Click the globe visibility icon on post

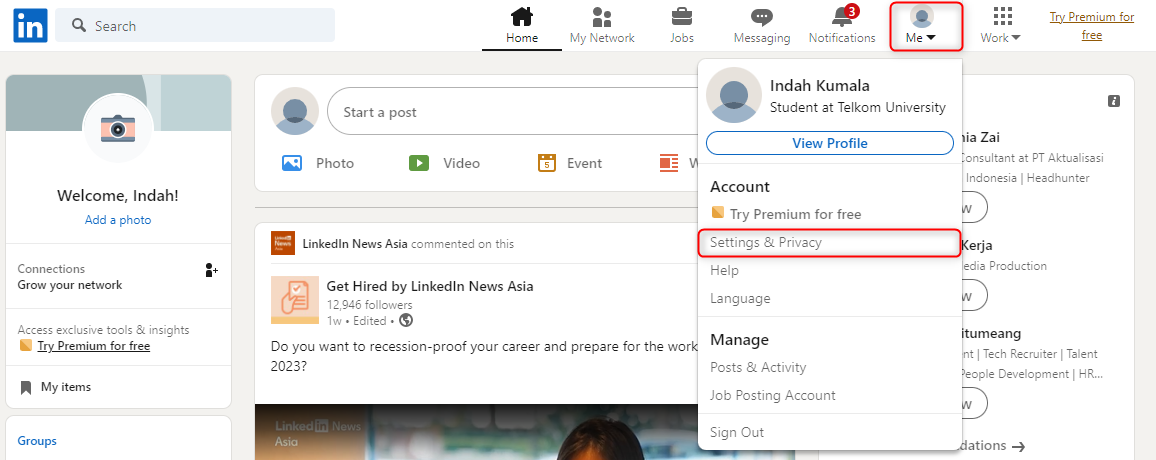coord(405,321)
